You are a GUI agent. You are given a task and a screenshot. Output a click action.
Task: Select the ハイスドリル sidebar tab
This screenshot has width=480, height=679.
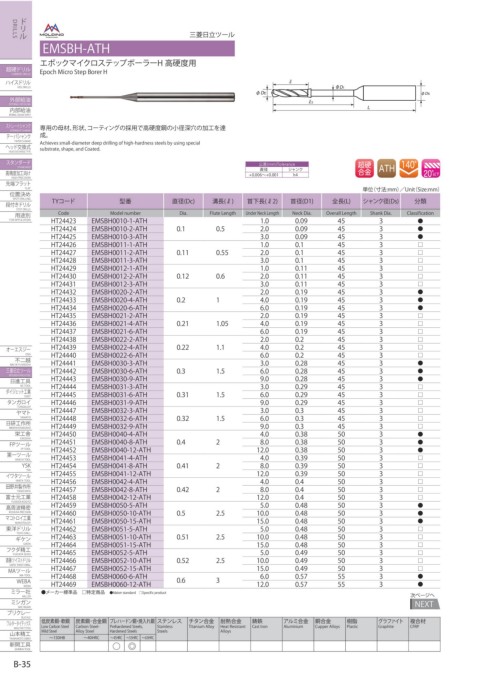[x=16, y=84]
